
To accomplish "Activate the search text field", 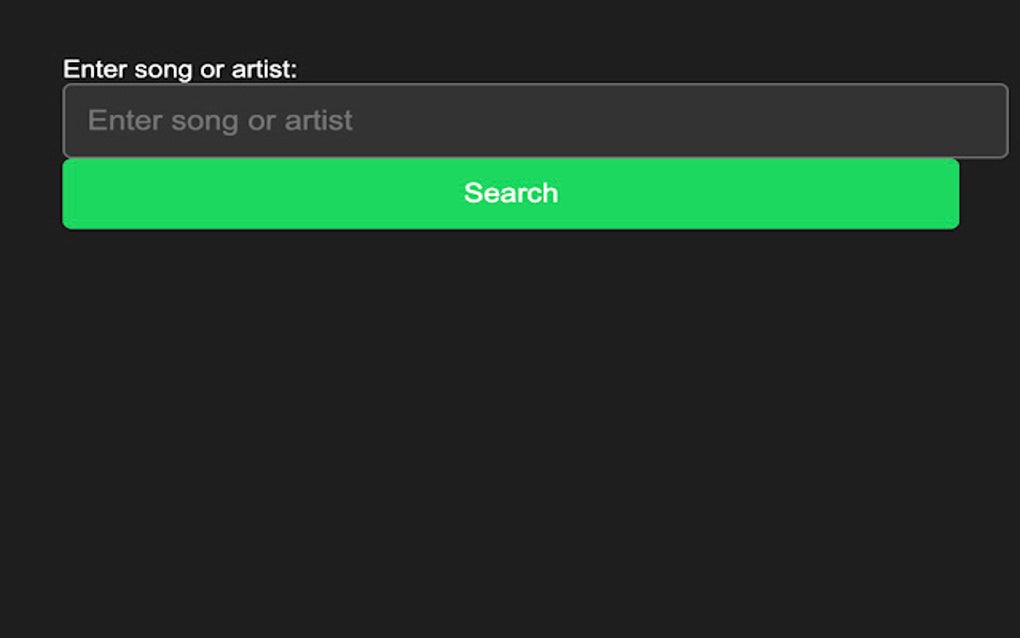I will pyautogui.click(x=535, y=121).
